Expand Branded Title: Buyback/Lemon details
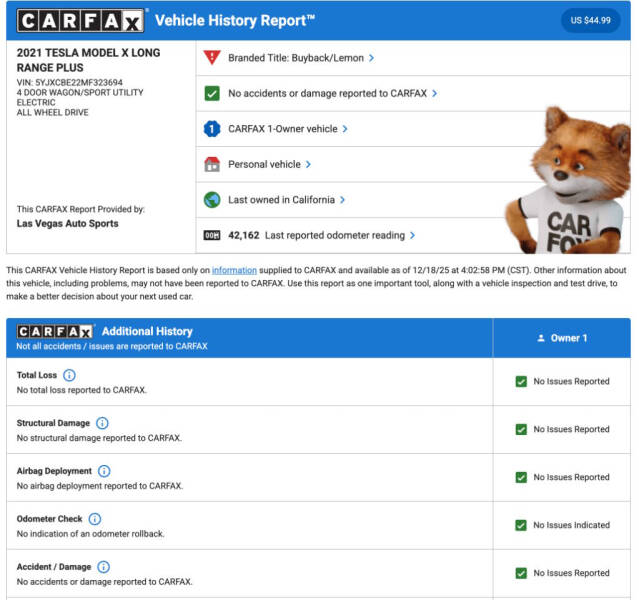Viewport: 639px width, 600px height. point(301,58)
